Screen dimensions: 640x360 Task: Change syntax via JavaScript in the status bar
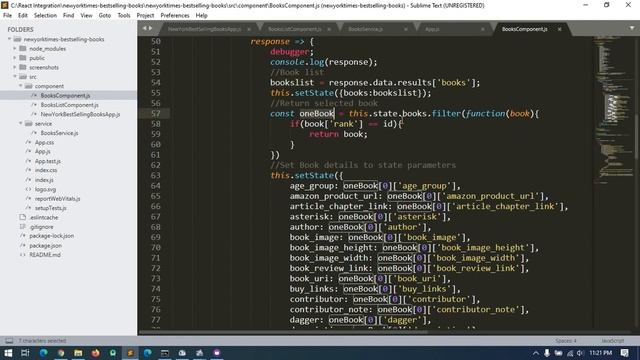[612, 340]
